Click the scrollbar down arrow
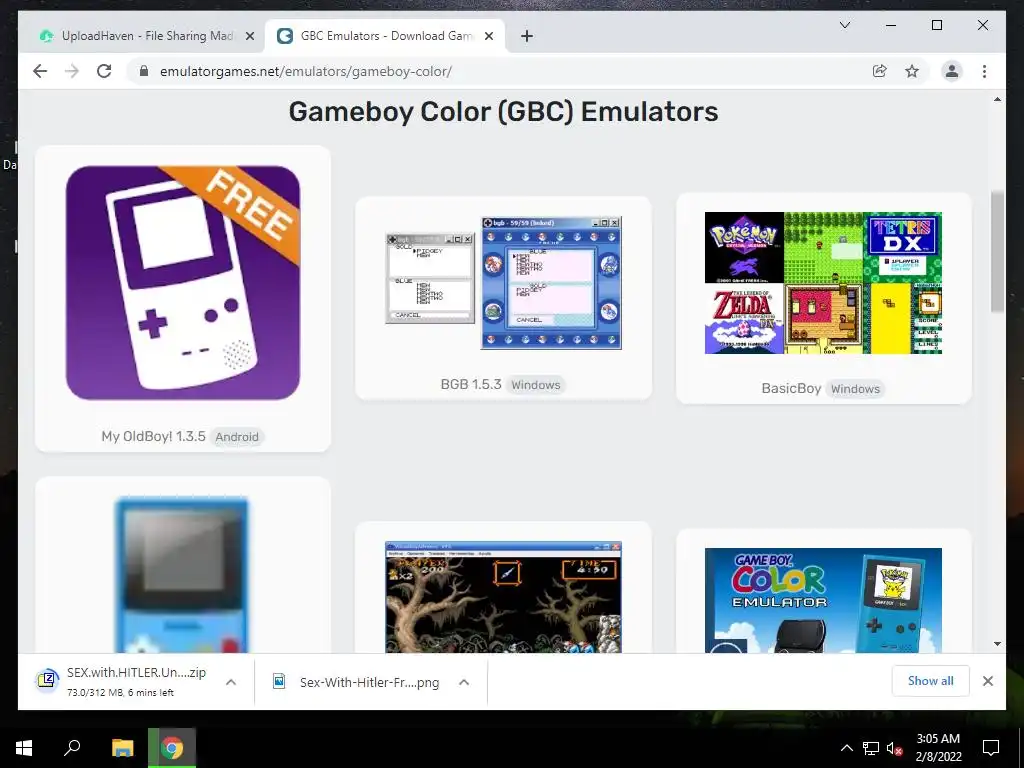The width and height of the screenshot is (1024, 768). 997,644
